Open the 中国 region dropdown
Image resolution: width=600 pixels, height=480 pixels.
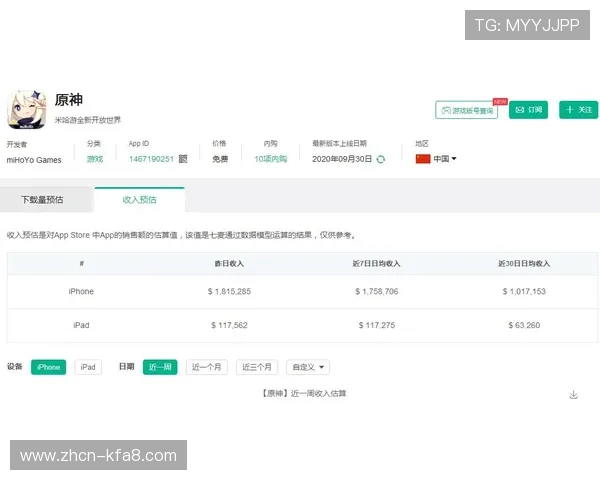click(445, 158)
